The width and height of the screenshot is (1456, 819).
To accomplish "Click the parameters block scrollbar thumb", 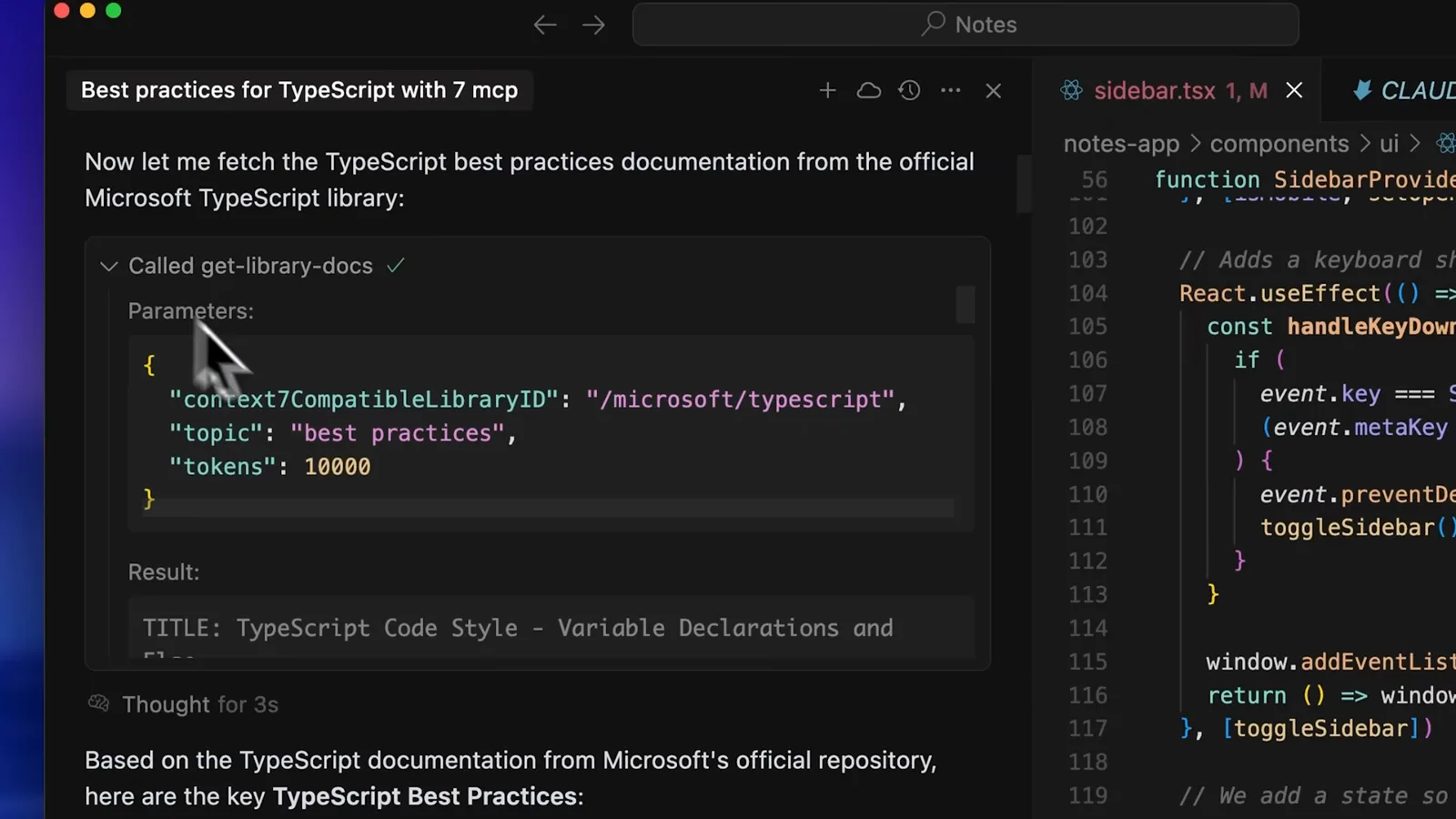I will (965, 305).
